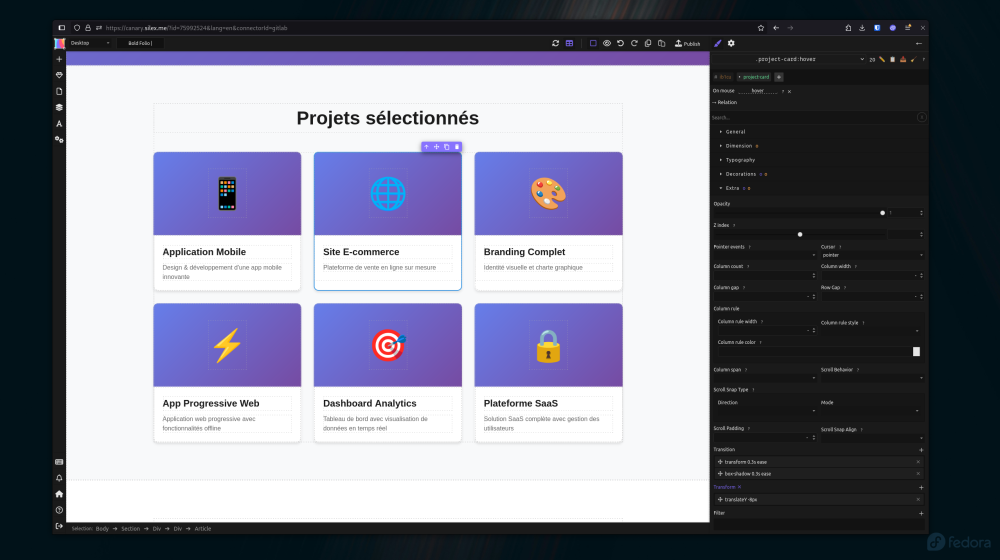The height and width of the screenshot is (560, 1000).
Task: Open the pages panel in the left sidebar
Action: pyautogui.click(x=59, y=91)
